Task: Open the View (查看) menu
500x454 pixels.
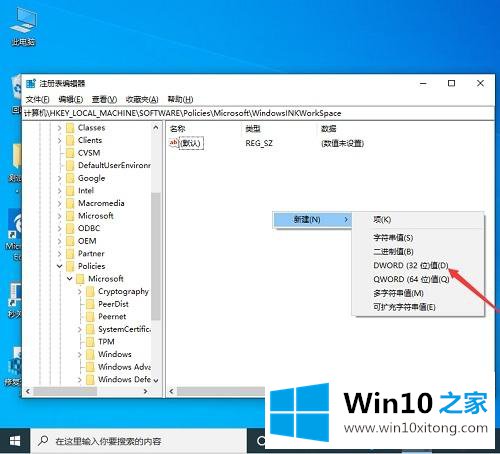Action: (104, 99)
